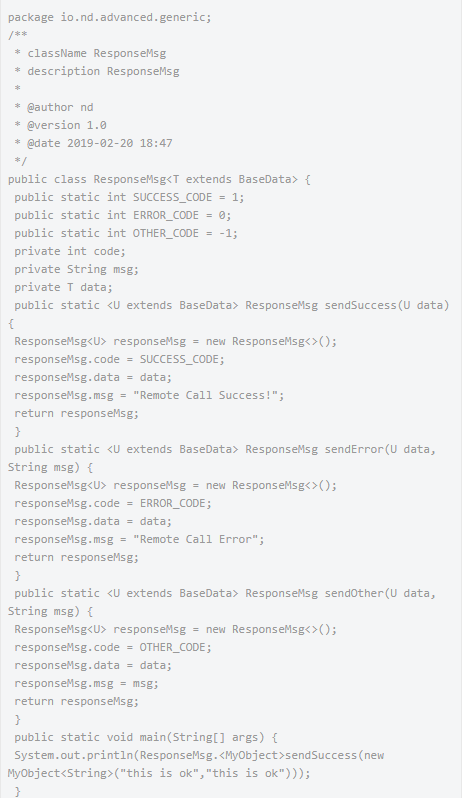Image resolution: width=464 pixels, height=798 pixels.
Task: Click the private String msg line
Action: 76,269
